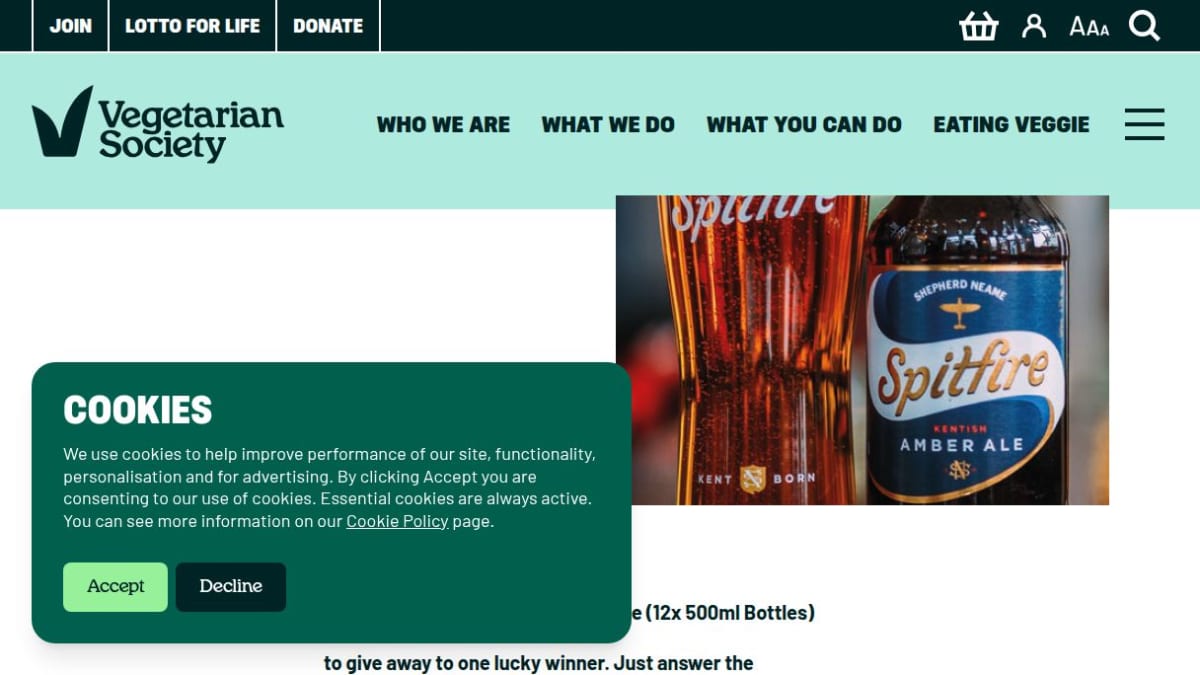Expand the WHAT WE DO menu

pos(608,125)
